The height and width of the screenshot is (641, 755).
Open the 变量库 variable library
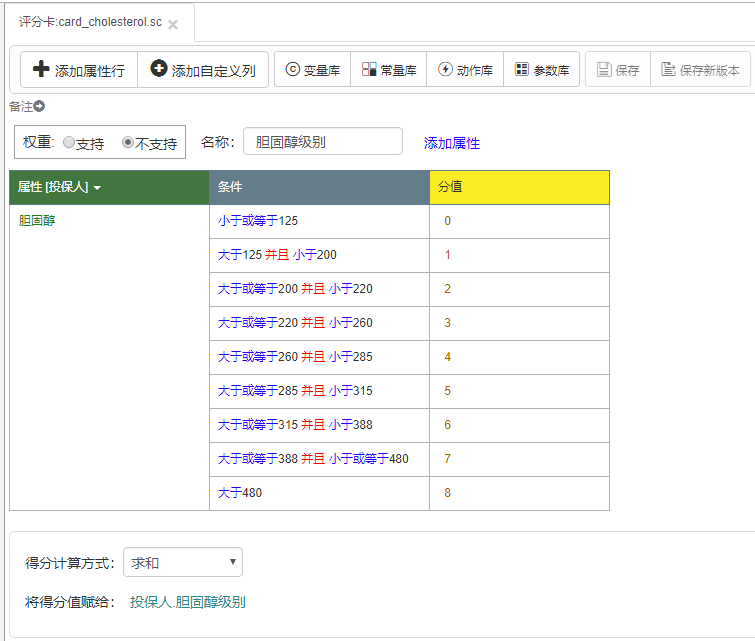tap(312, 70)
